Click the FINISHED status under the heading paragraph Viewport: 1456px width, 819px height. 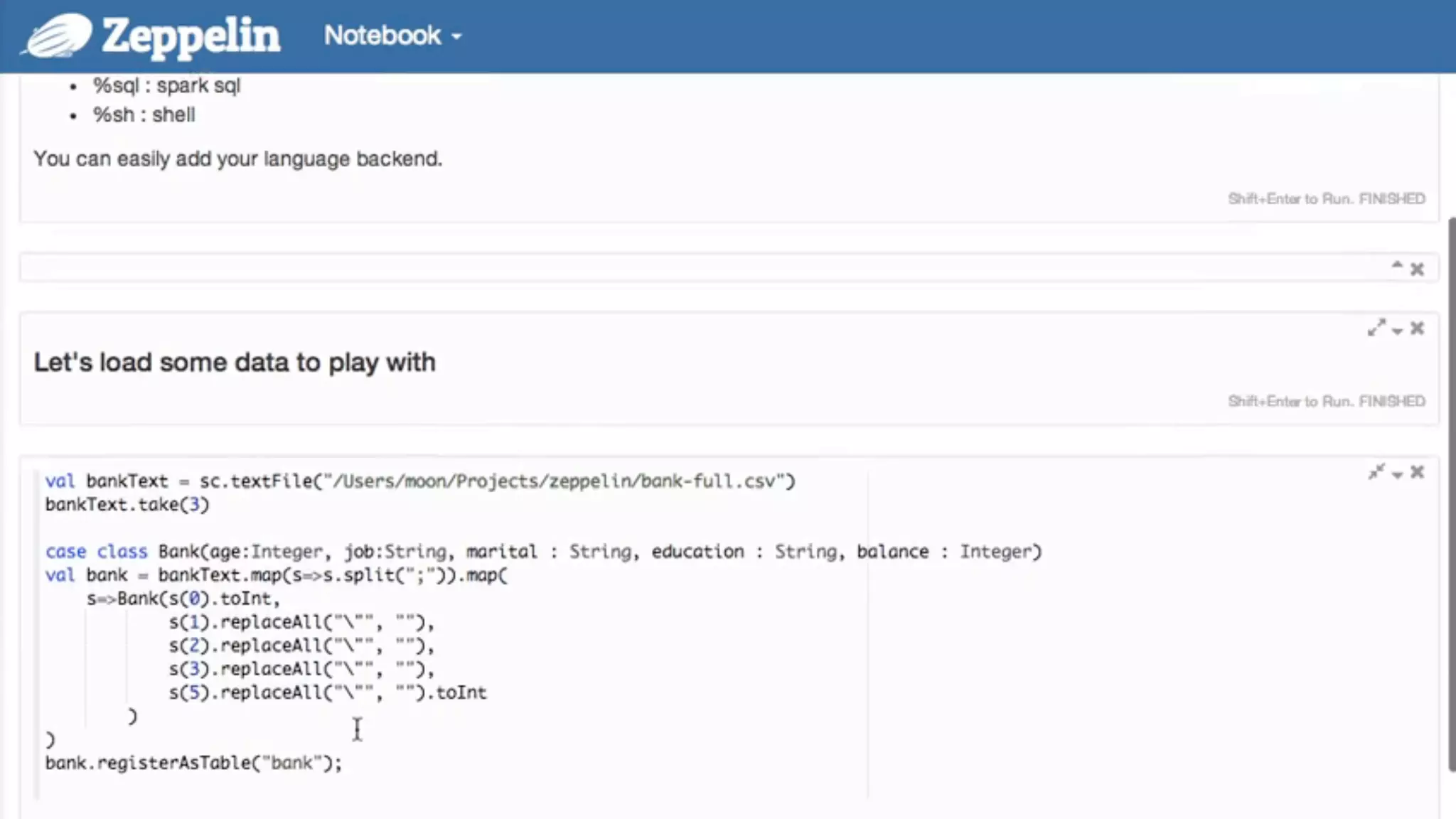click(1391, 402)
